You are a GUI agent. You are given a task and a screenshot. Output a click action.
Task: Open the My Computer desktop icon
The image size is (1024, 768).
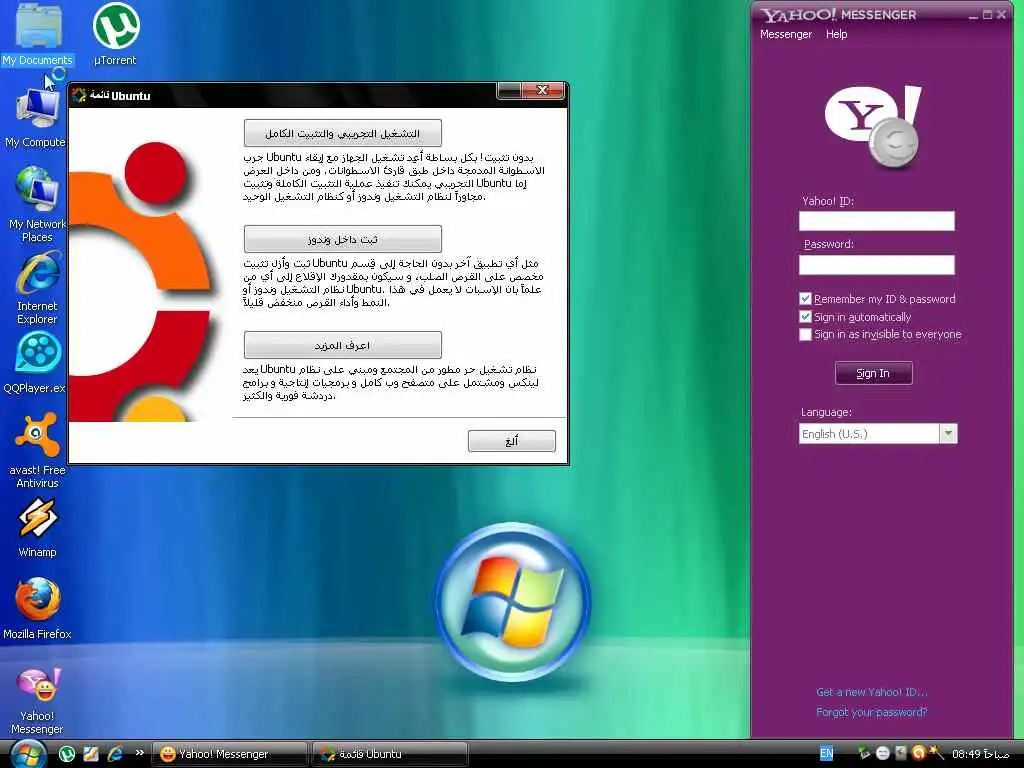point(36,118)
